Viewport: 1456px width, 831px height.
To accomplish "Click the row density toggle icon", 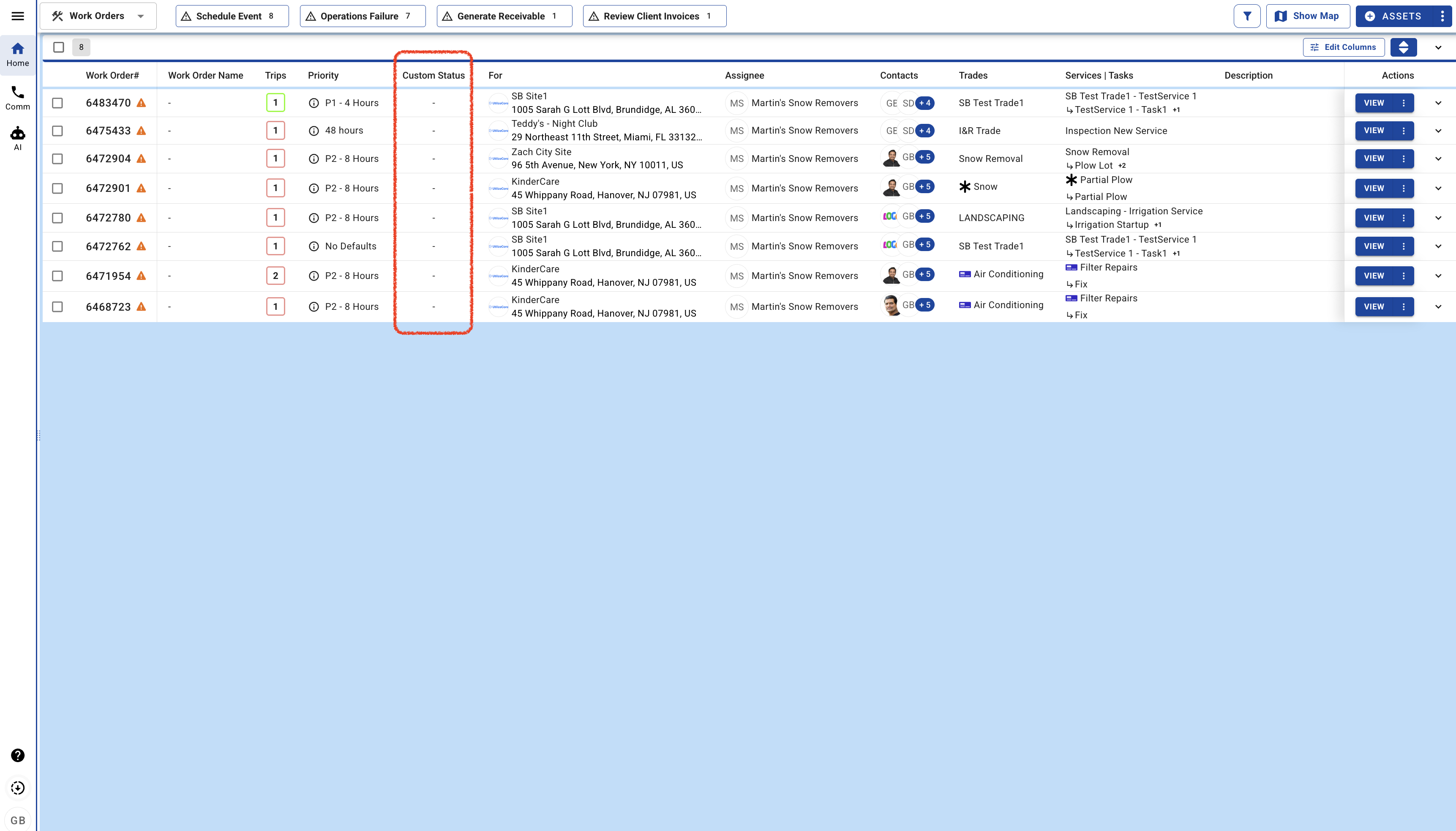I will pos(1404,47).
